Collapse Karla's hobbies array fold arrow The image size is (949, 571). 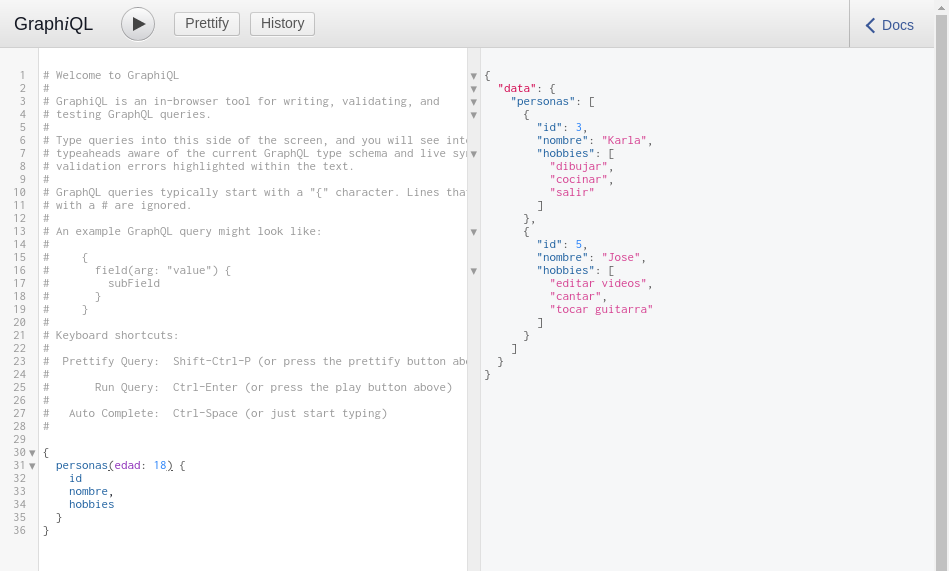474,154
